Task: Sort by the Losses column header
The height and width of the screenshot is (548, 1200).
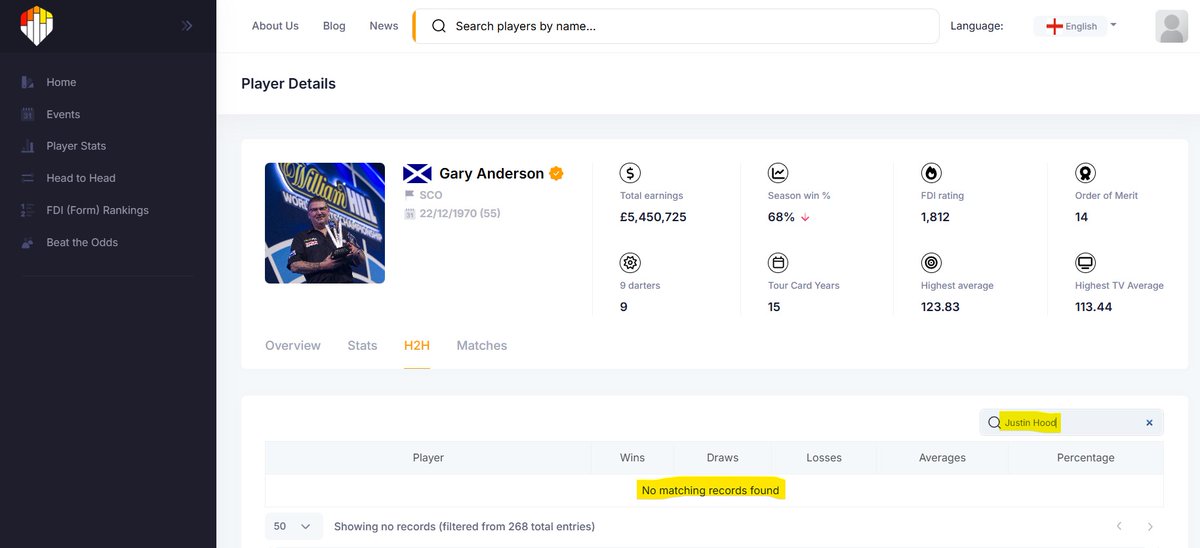Action: pyautogui.click(x=824, y=458)
